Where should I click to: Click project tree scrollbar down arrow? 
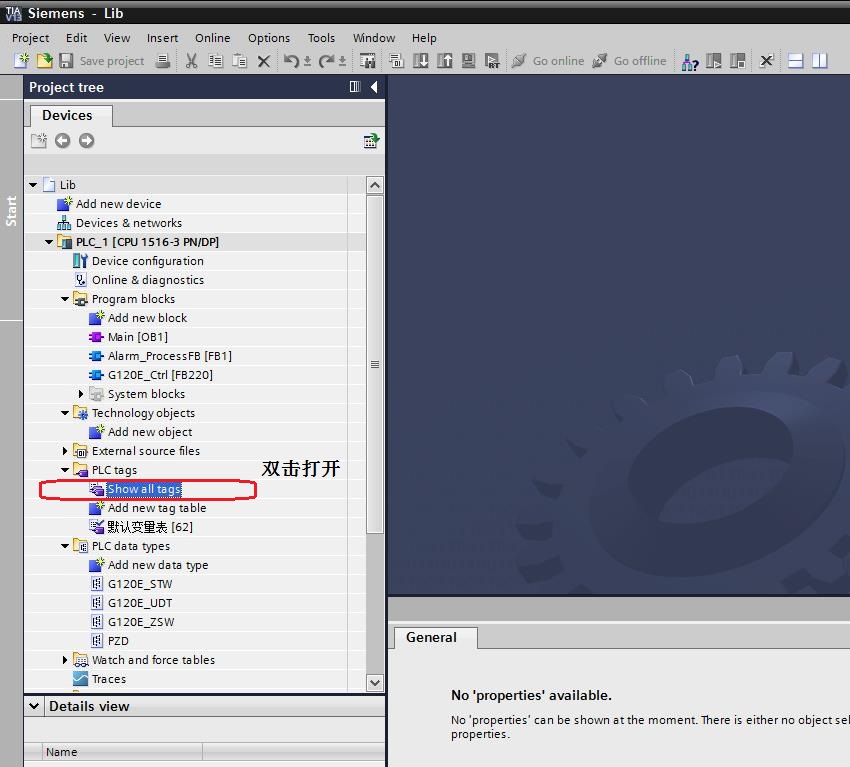coord(375,682)
